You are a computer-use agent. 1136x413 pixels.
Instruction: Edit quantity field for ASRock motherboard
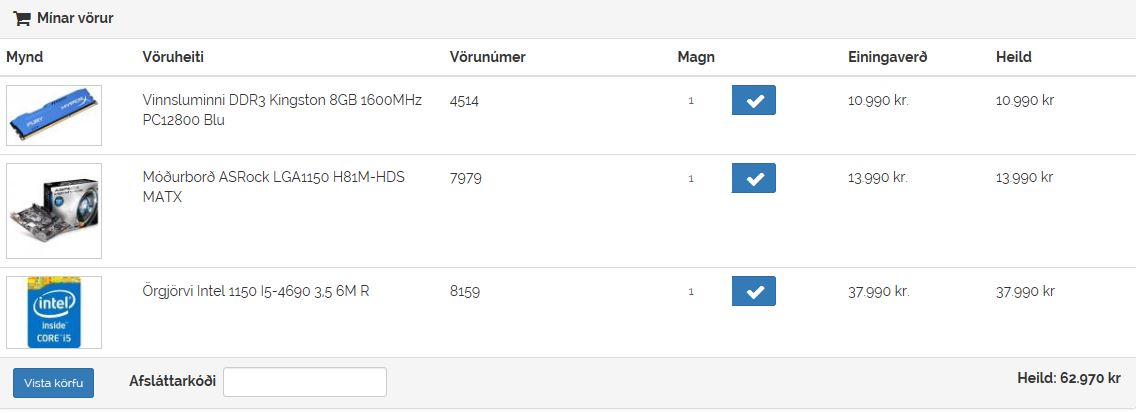[691, 178]
